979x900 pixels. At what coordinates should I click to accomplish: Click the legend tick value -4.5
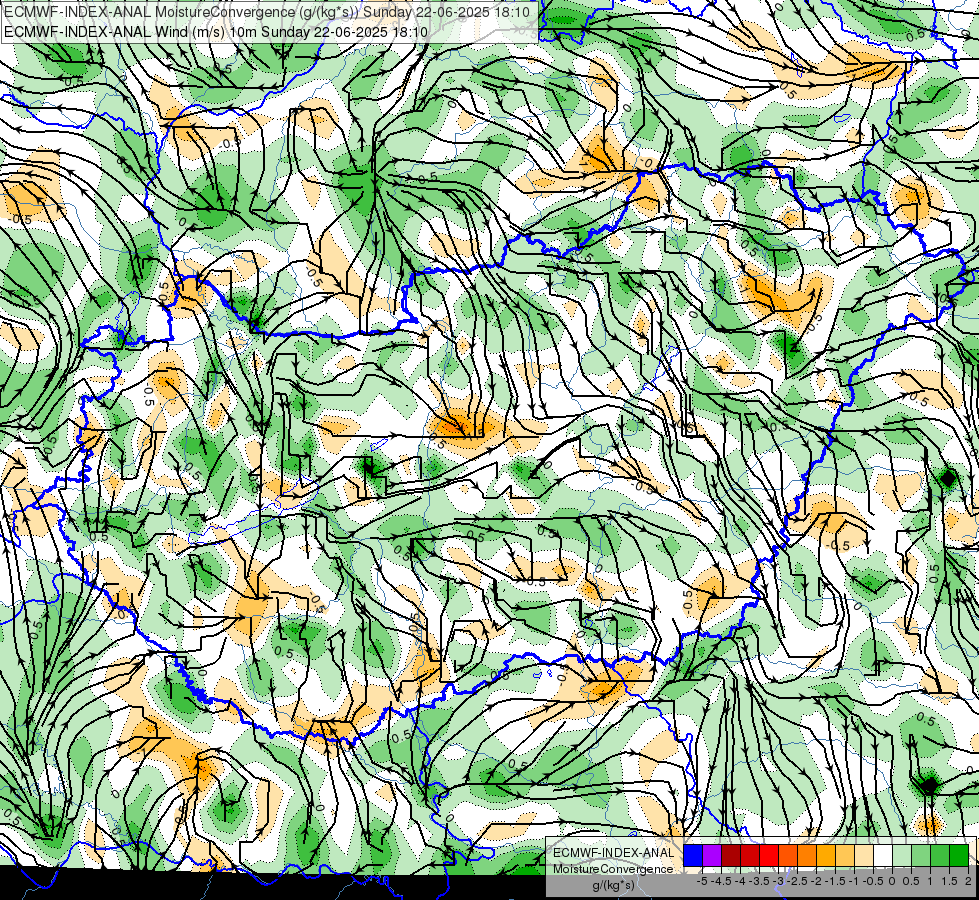pyautogui.click(x=719, y=881)
